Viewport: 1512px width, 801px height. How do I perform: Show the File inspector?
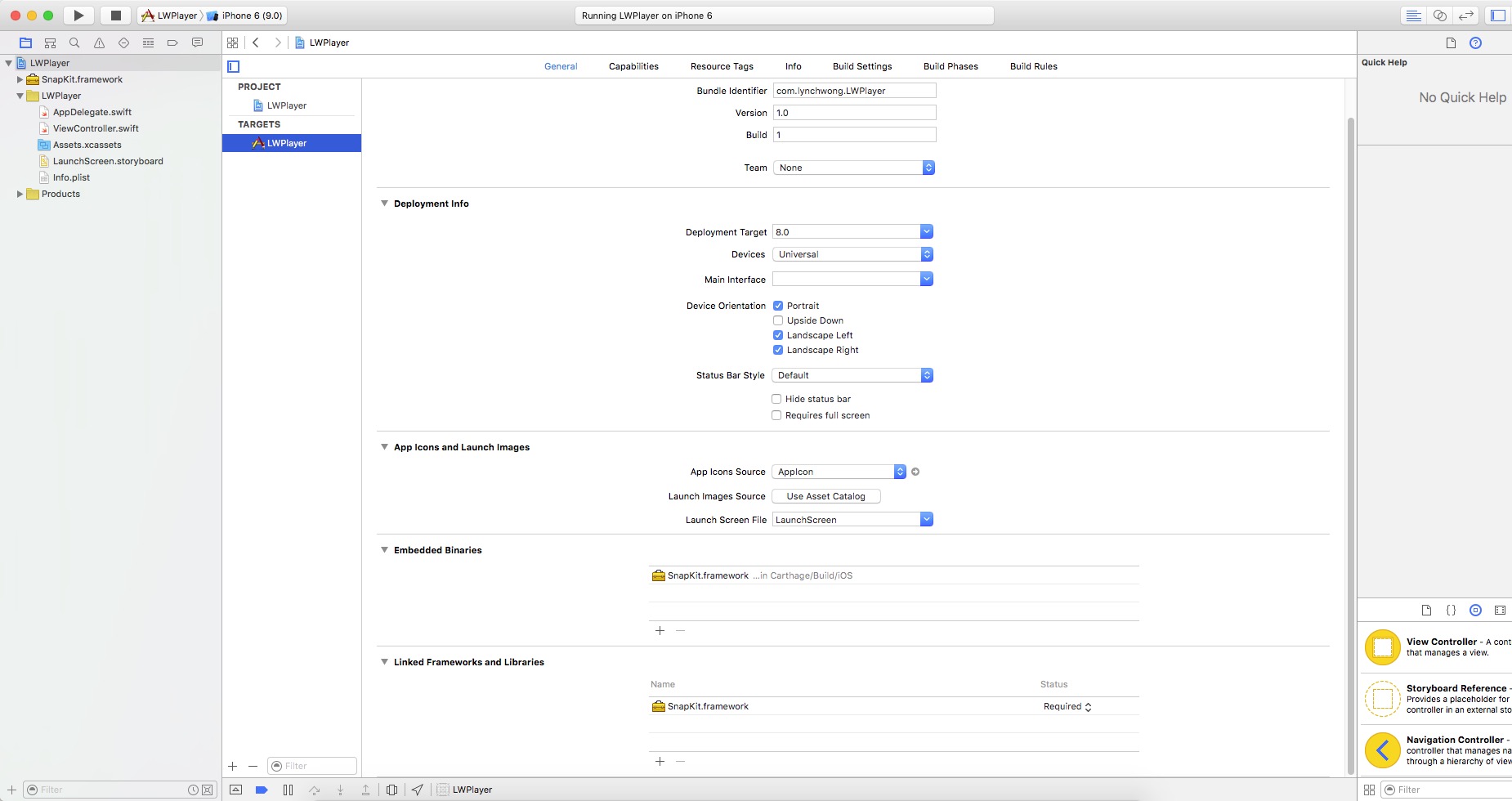pos(1451,43)
